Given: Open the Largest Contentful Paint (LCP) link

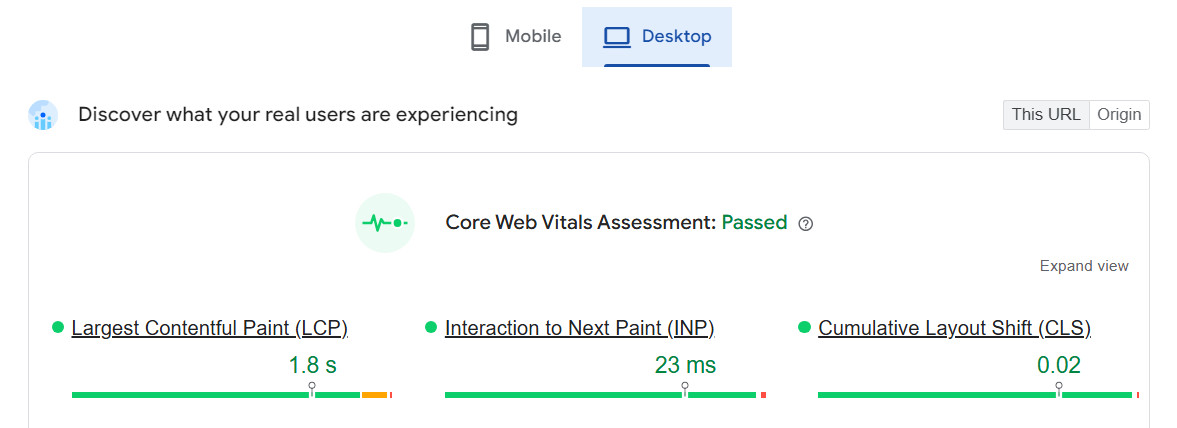Looking at the screenshot, I should pos(210,328).
